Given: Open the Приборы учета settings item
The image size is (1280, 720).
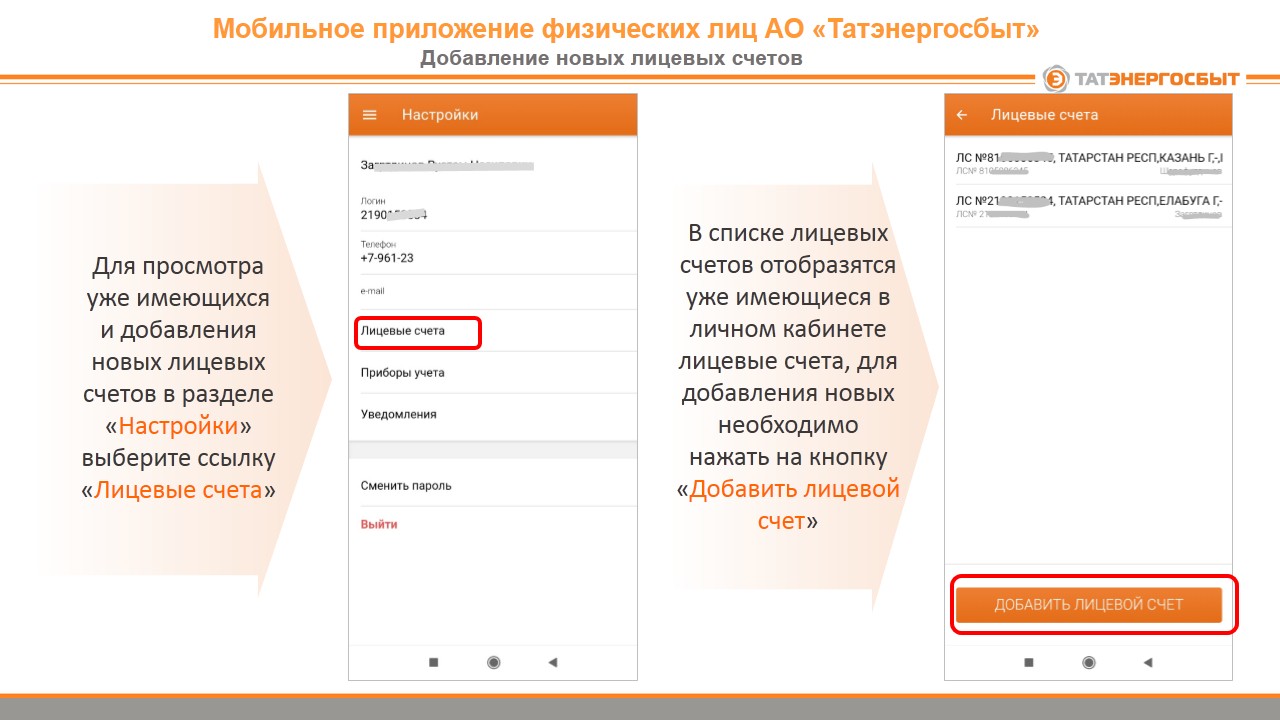Looking at the screenshot, I should [x=403, y=373].
